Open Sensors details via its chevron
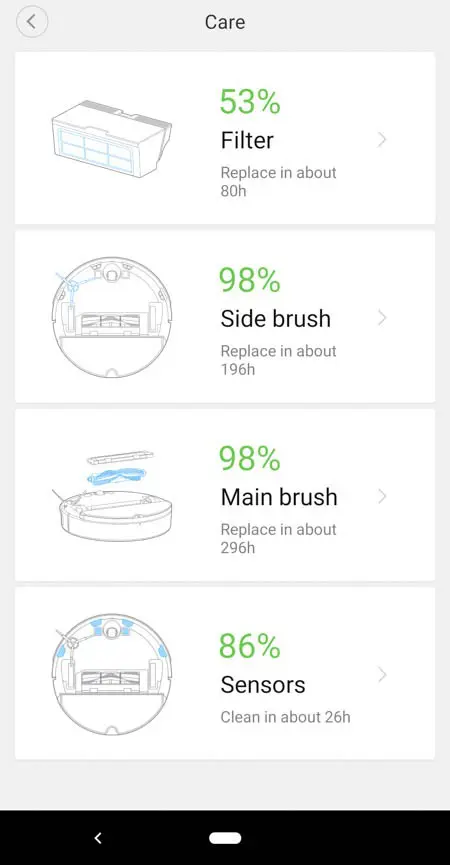 tap(382, 675)
